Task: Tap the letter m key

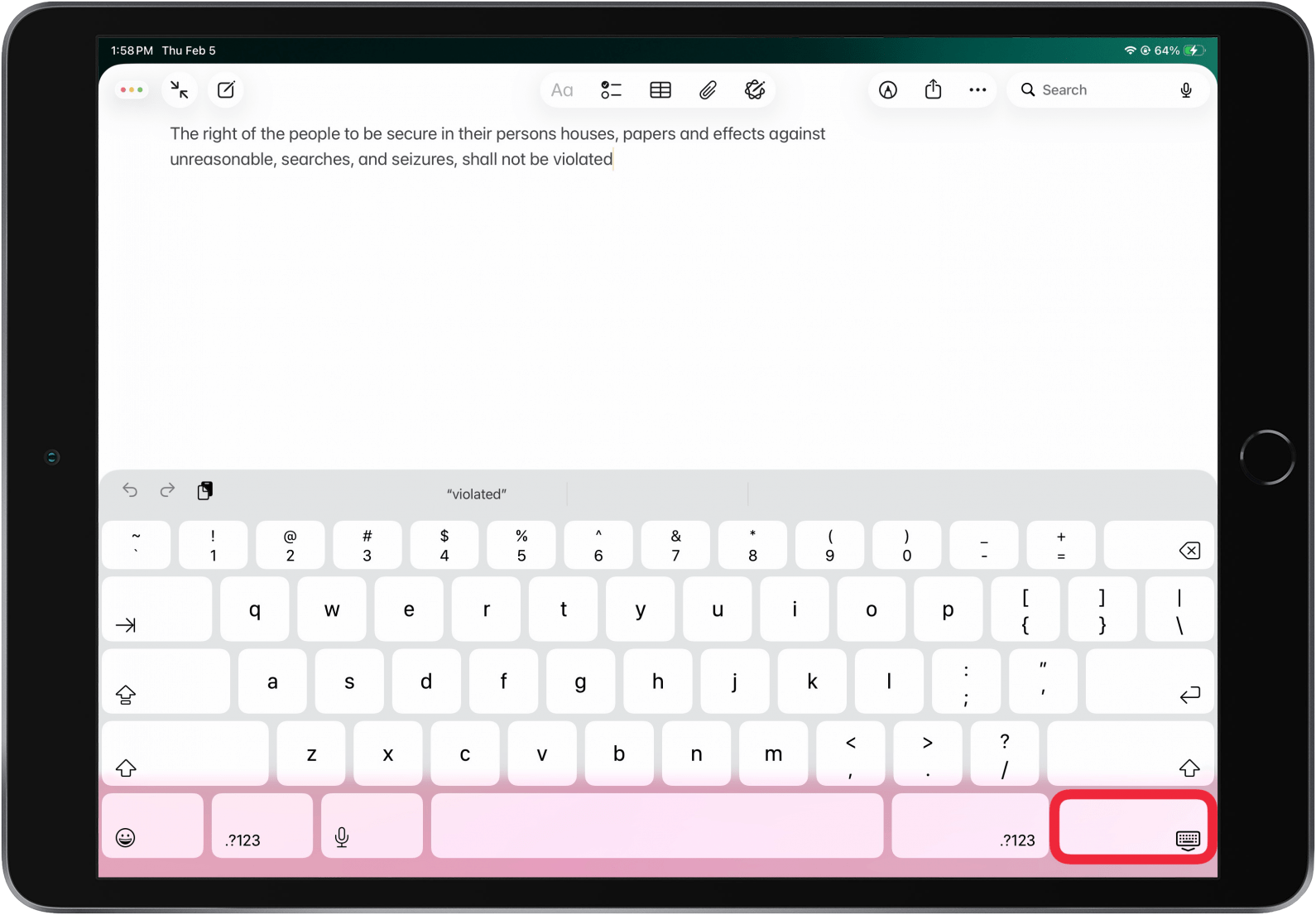Action: [773, 754]
